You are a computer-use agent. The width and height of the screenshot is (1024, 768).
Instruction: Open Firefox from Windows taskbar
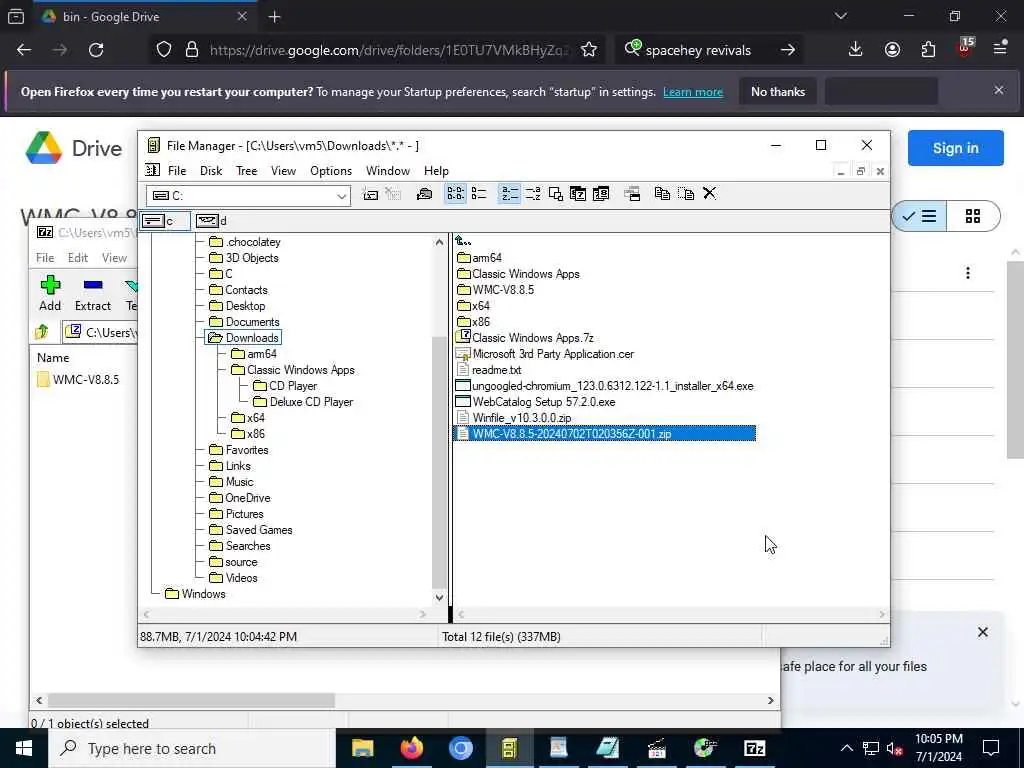[x=411, y=748]
